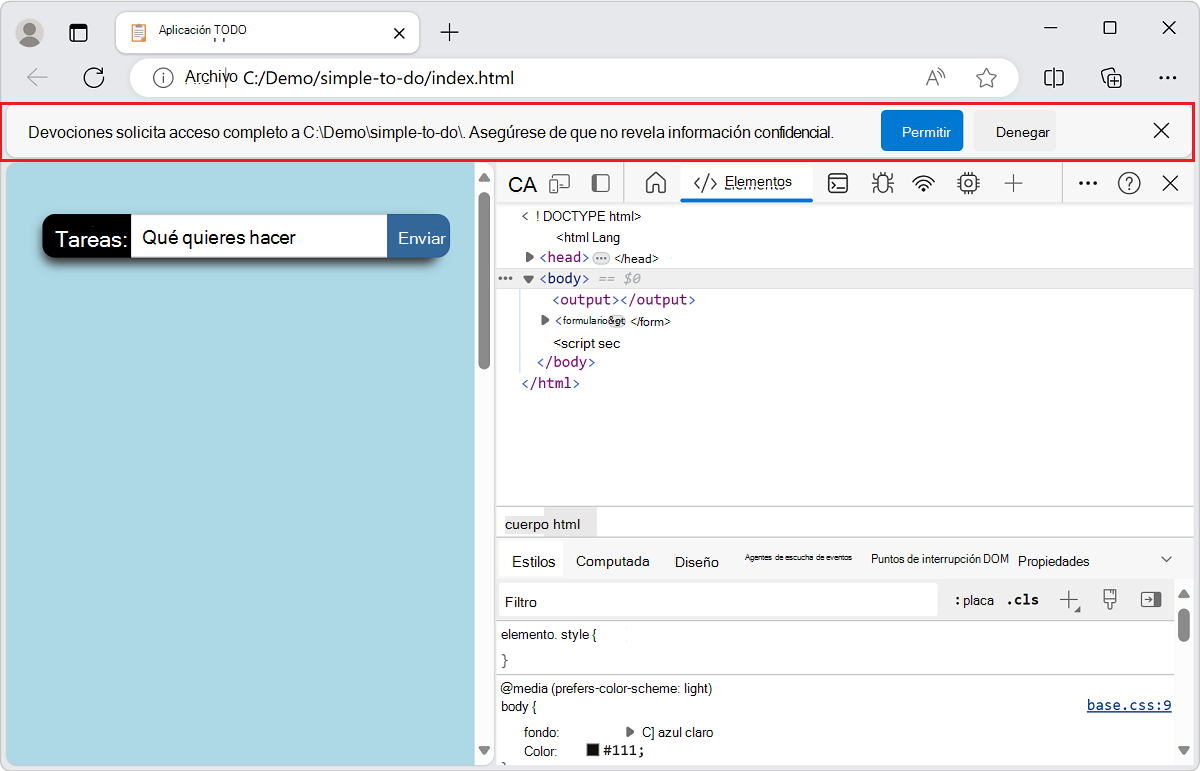Change the DevTools dock location icon
Screen dimensions: 1200x771
click(x=599, y=183)
